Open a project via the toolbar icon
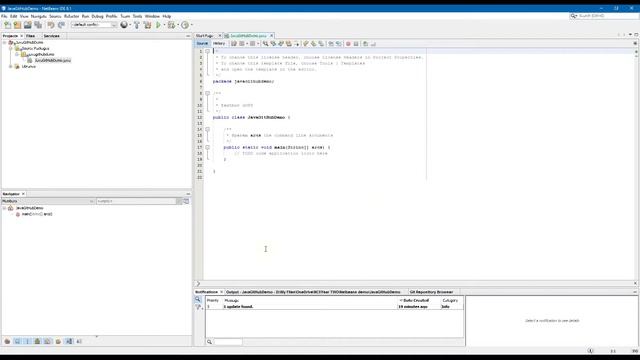Image resolution: width=640 pixels, height=360 pixels. 27,25
